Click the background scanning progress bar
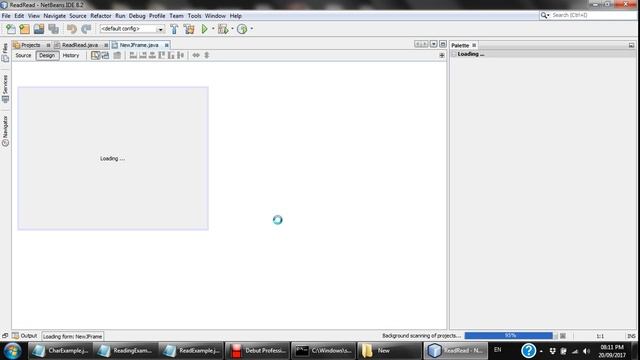 pos(510,336)
